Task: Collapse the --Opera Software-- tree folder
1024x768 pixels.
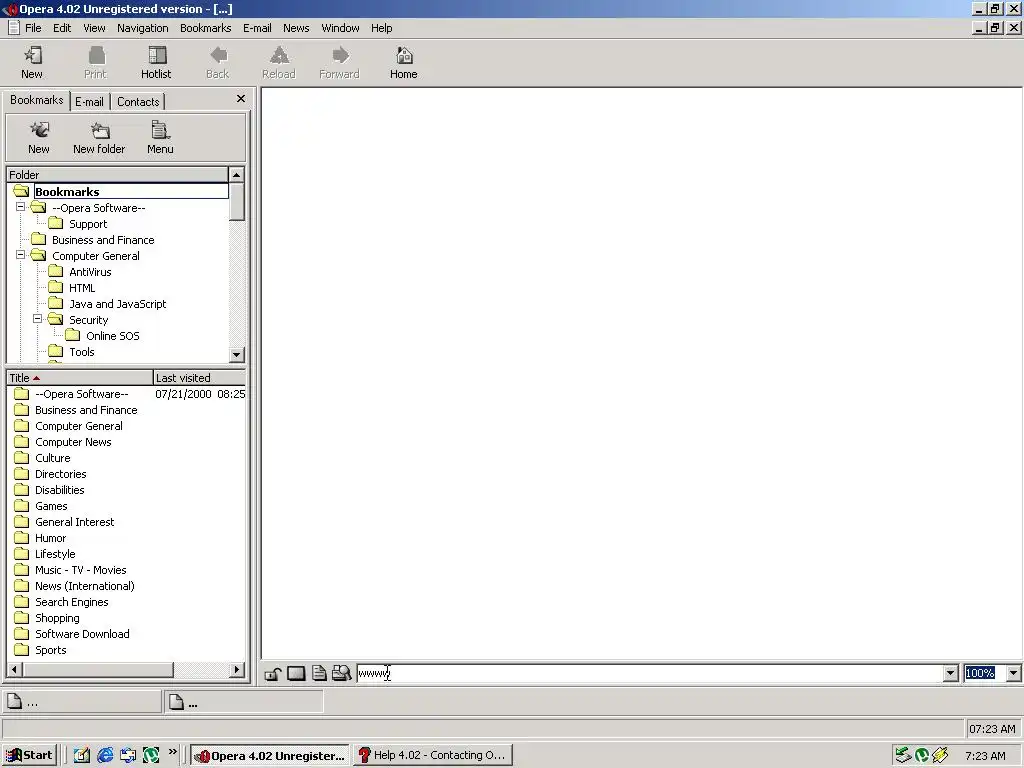Action: point(20,207)
